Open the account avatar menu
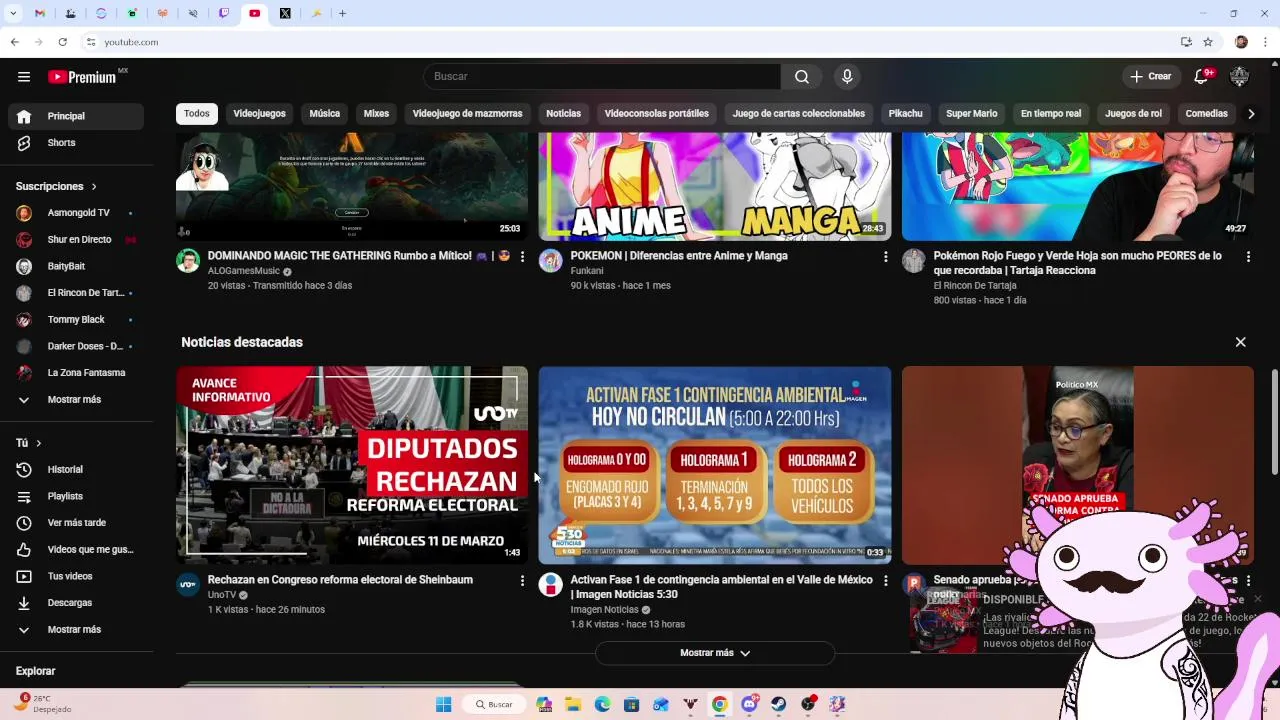 [1240, 77]
